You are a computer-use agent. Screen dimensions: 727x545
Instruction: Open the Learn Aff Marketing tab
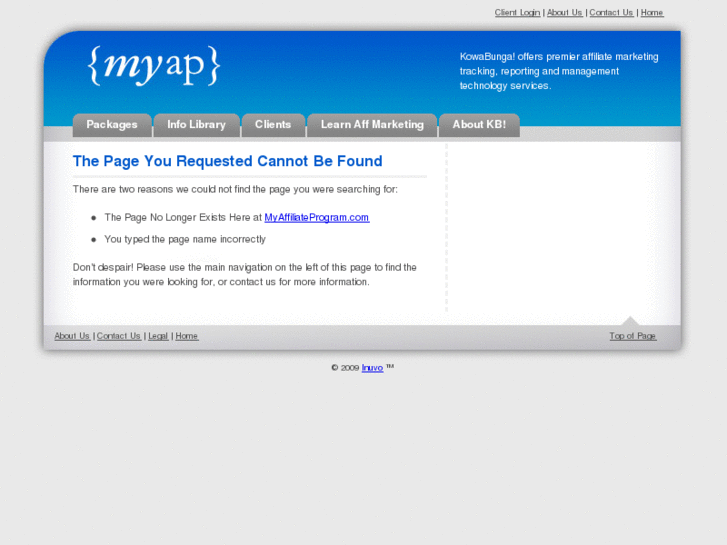click(372, 125)
